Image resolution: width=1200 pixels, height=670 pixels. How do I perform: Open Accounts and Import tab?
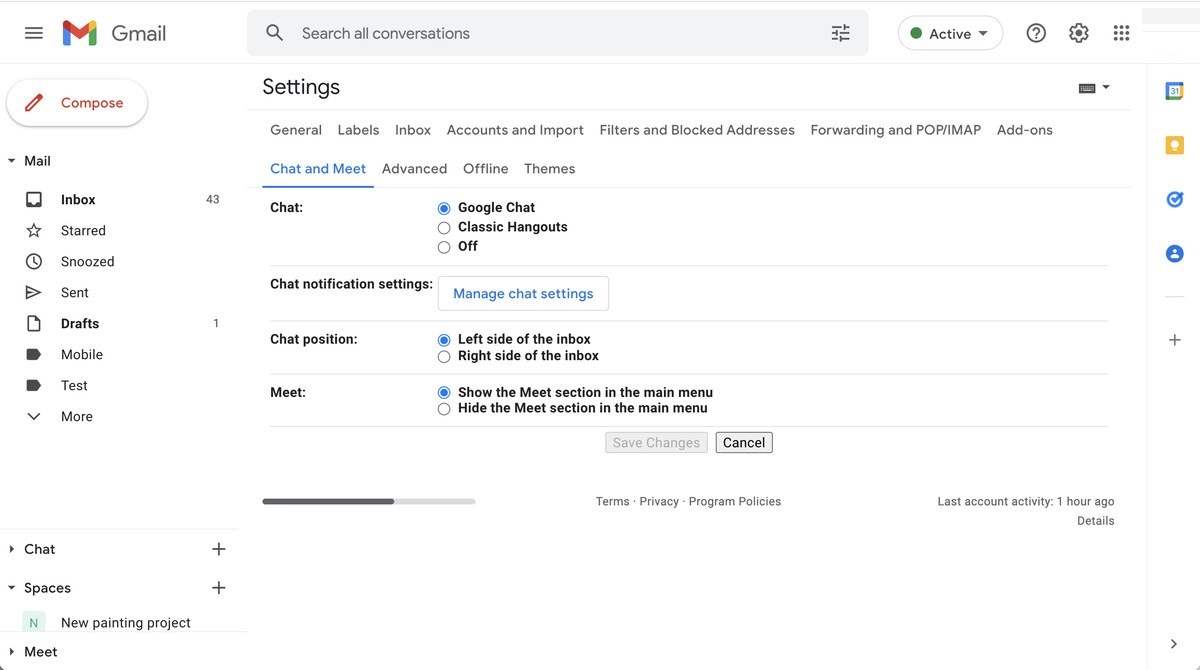coord(515,130)
